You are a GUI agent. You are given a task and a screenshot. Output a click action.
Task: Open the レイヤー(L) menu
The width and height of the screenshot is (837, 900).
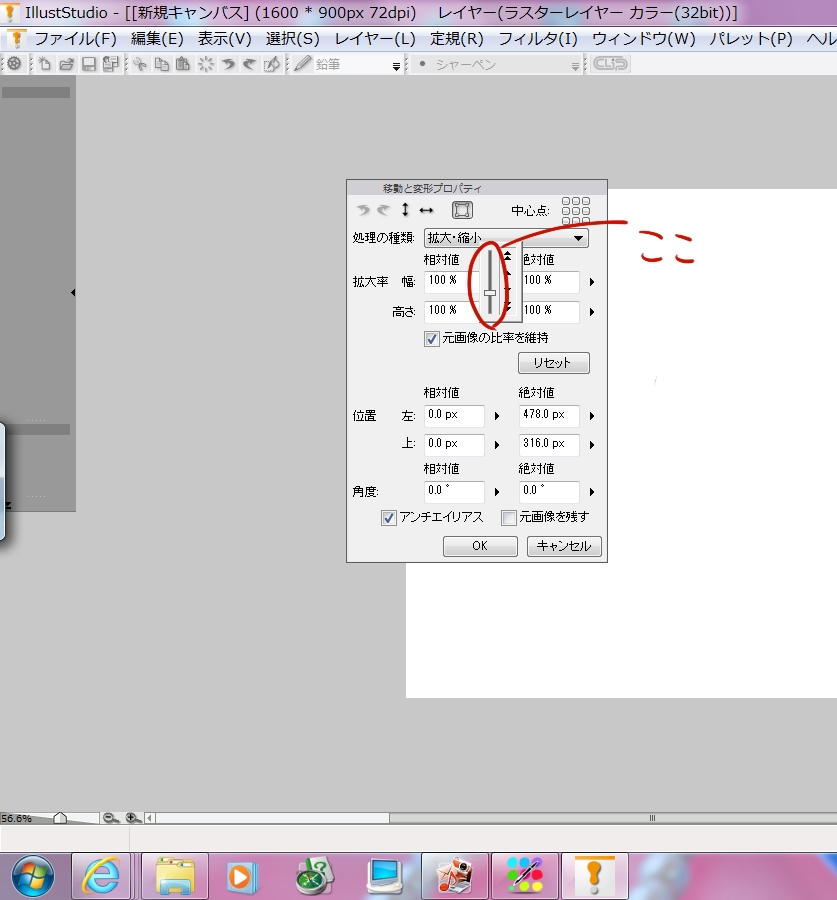[x=375, y=39]
